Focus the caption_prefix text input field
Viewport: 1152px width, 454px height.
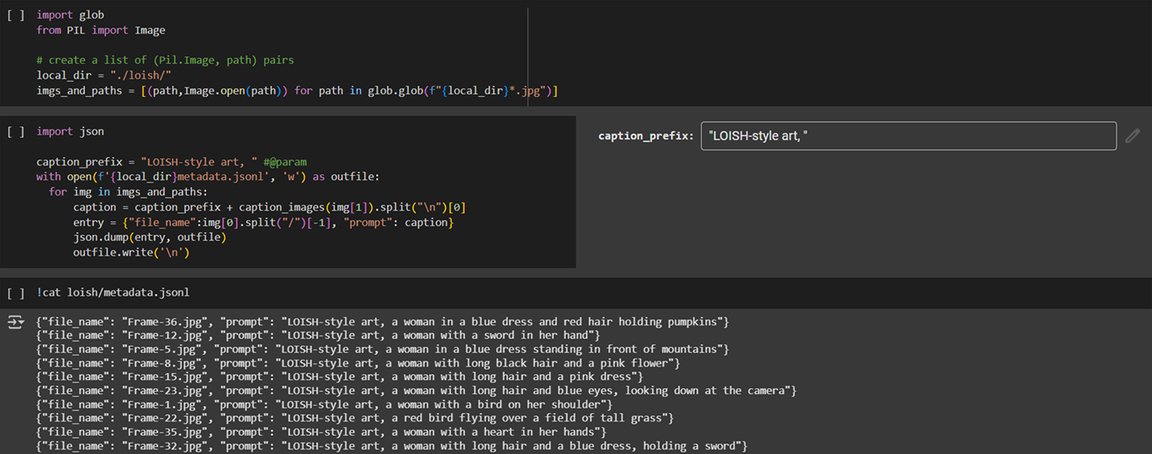pos(907,136)
